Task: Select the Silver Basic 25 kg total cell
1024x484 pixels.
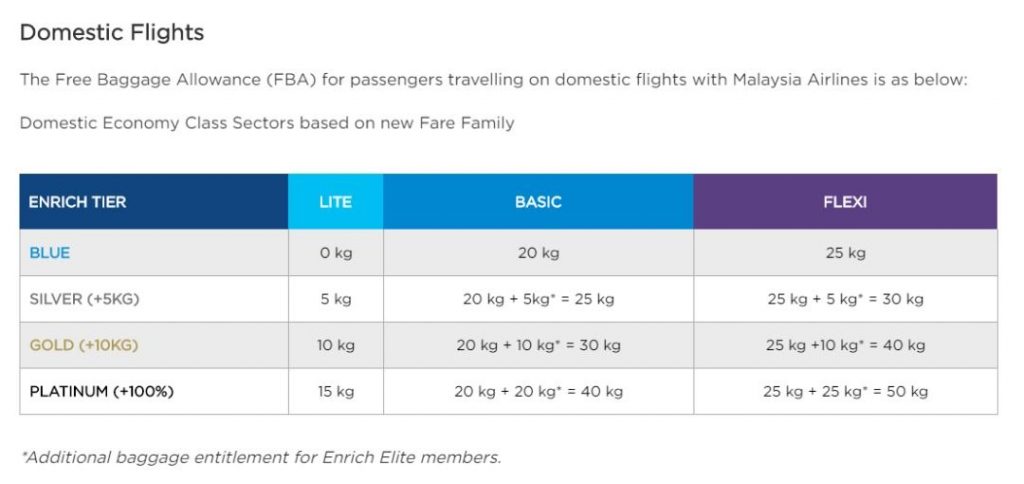Action: [x=538, y=299]
